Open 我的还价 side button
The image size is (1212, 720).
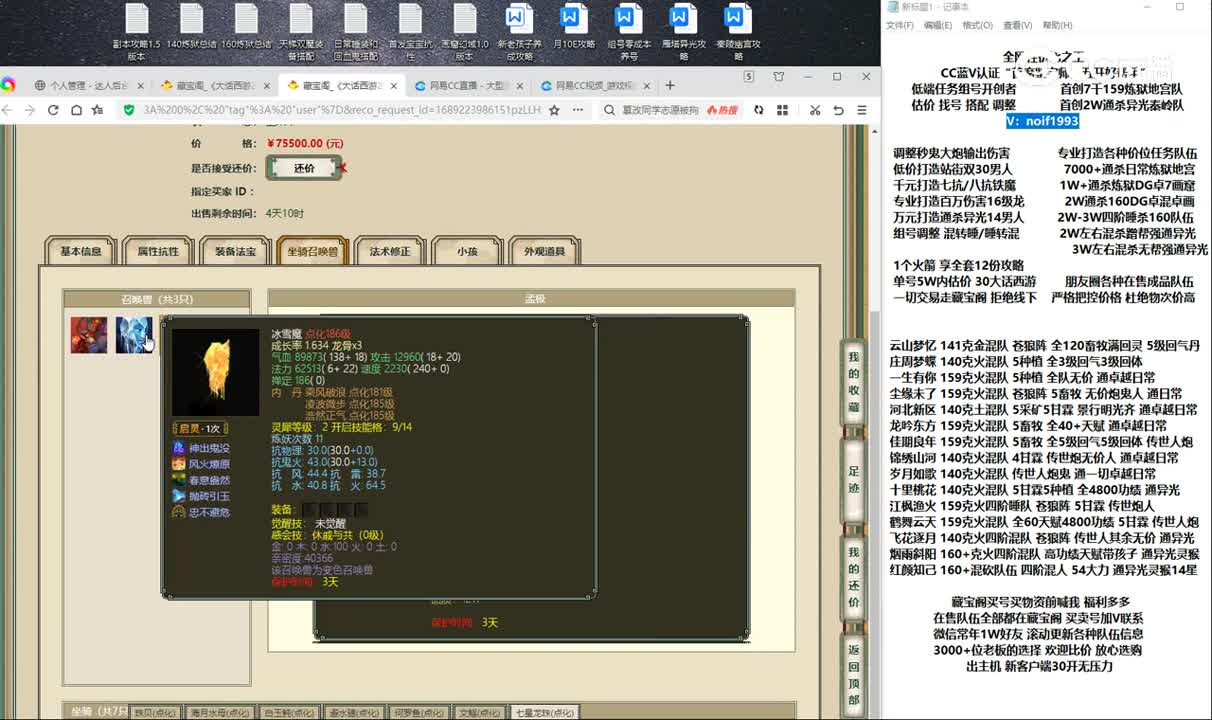pos(853,576)
